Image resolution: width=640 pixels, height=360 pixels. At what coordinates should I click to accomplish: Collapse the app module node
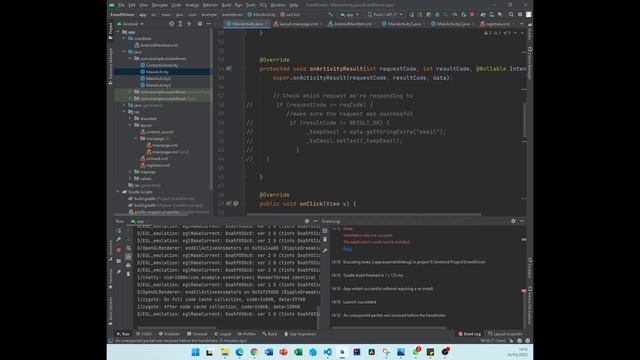pyautogui.click(x=118, y=32)
